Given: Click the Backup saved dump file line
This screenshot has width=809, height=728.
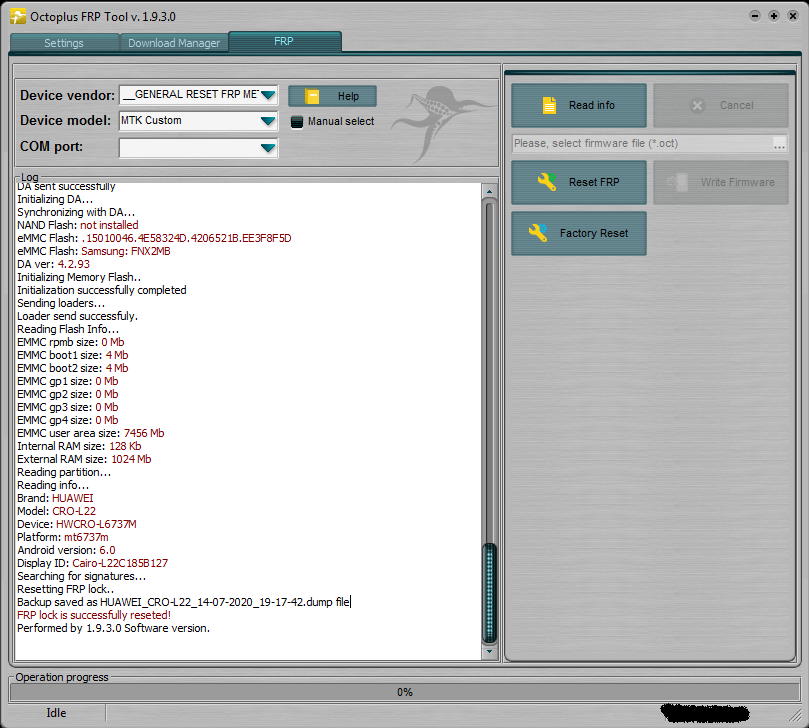Looking at the screenshot, I should [x=184, y=602].
